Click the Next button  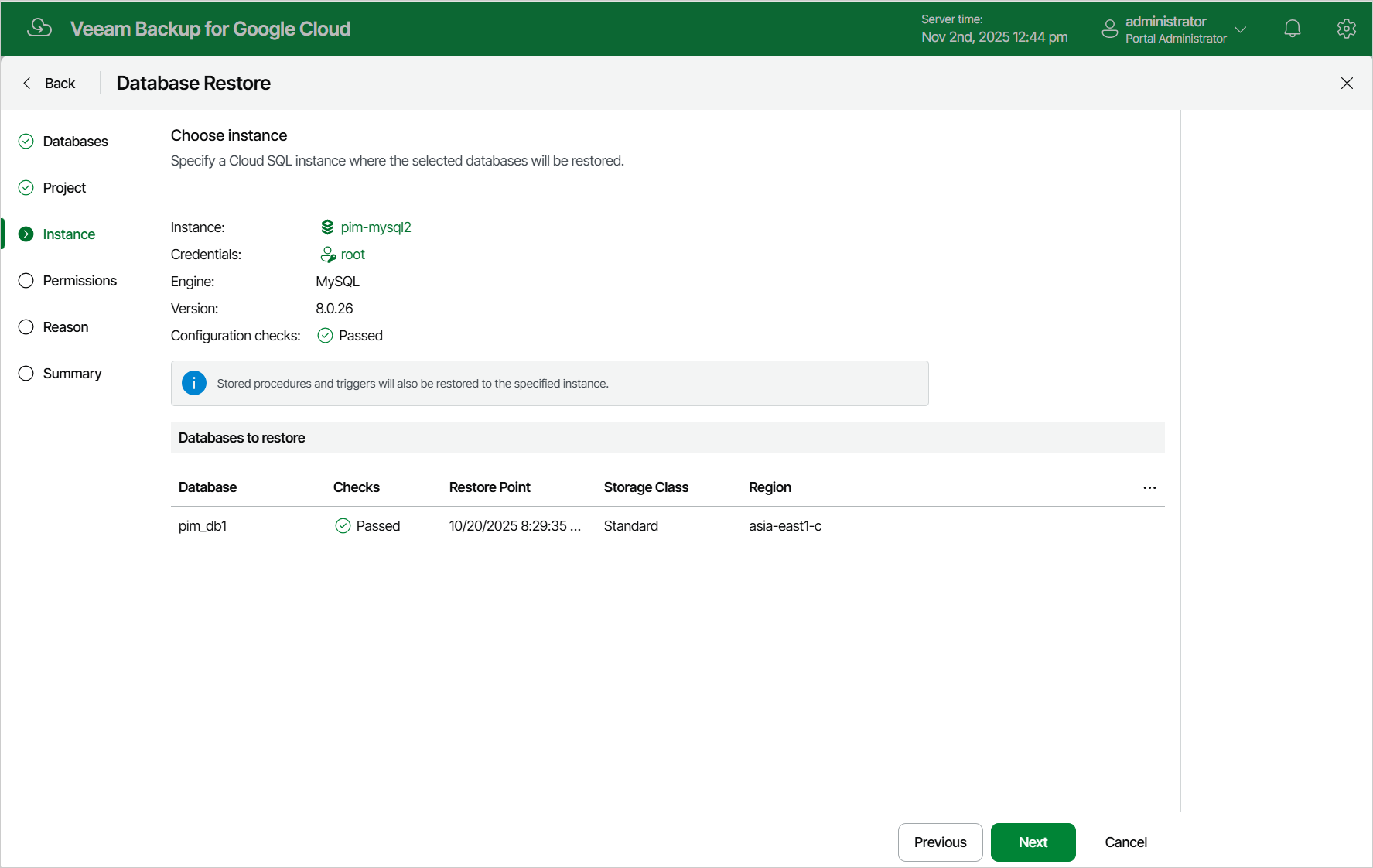1033,842
